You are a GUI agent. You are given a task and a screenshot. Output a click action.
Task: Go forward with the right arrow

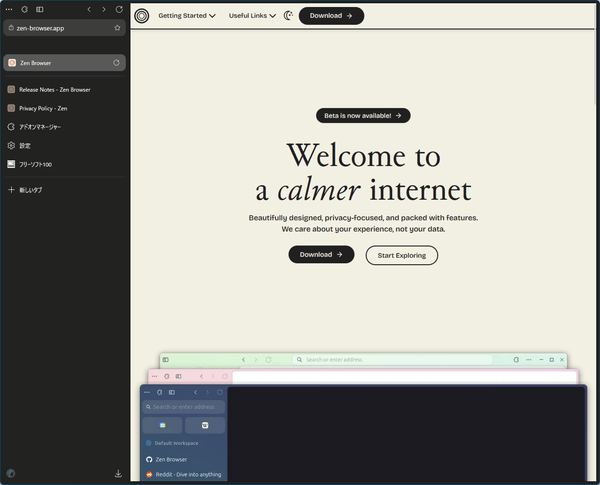[104, 9]
